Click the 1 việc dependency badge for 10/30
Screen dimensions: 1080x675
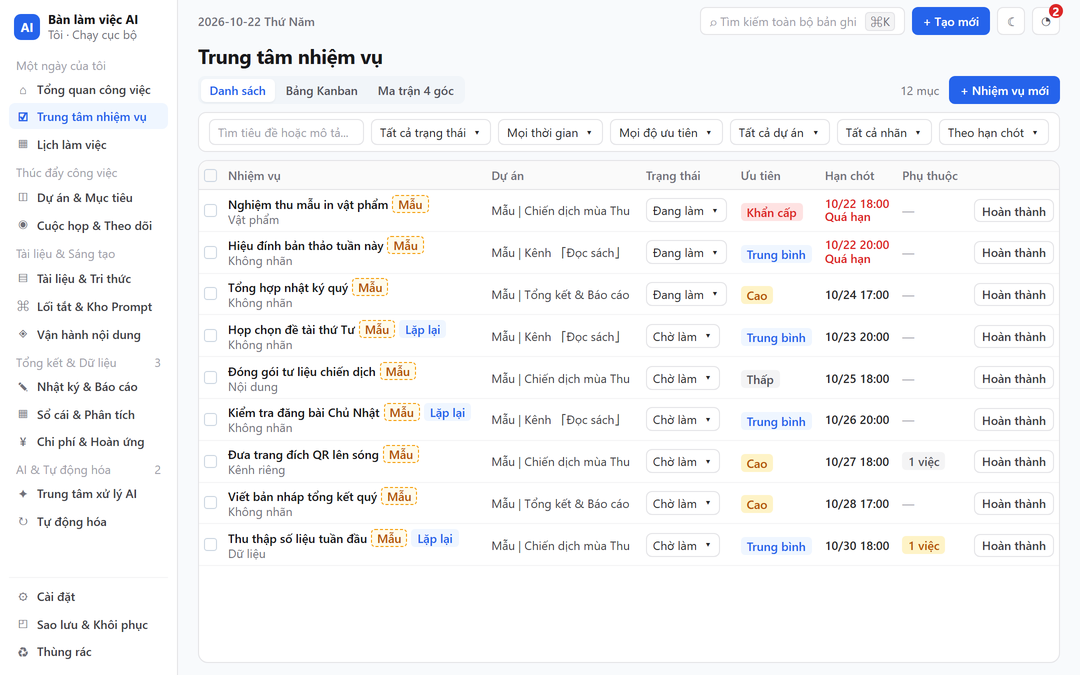(923, 546)
